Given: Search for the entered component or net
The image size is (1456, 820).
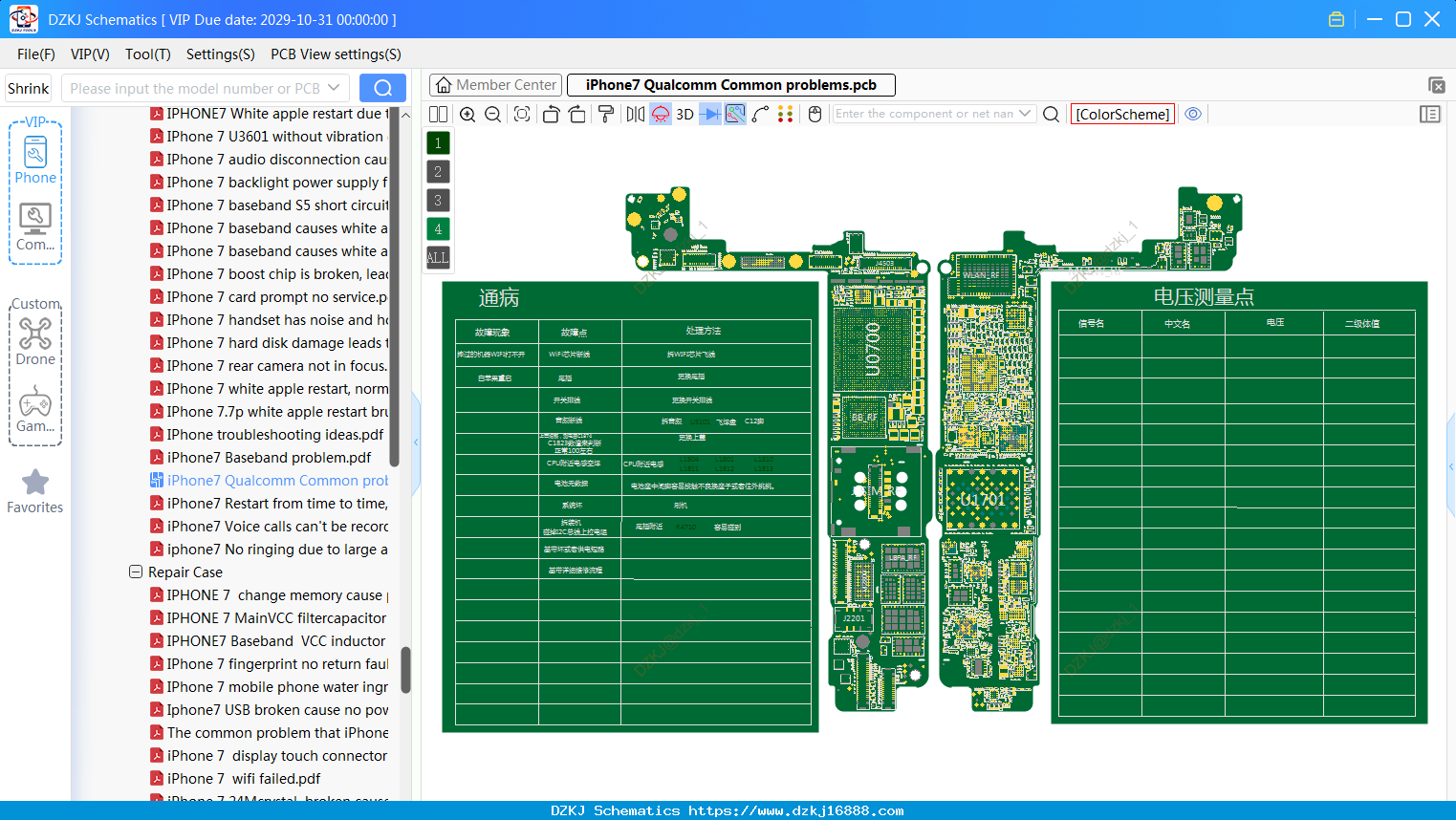Looking at the screenshot, I should coord(1051,114).
